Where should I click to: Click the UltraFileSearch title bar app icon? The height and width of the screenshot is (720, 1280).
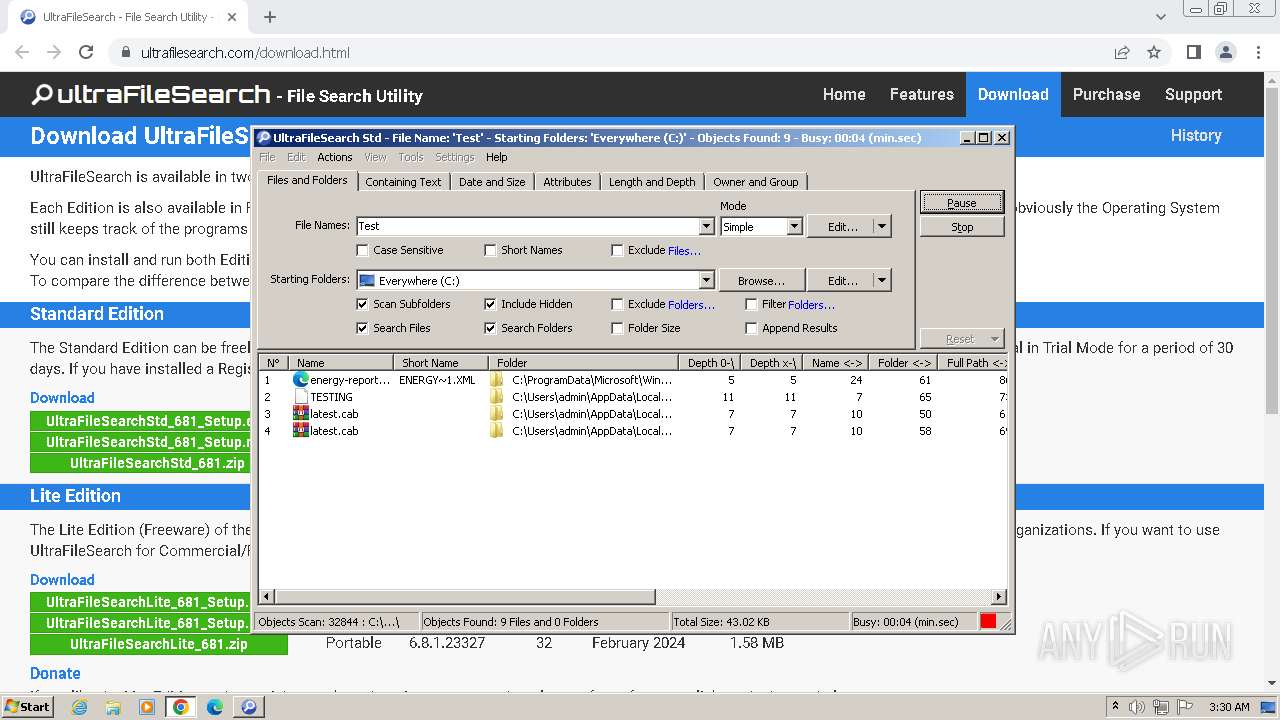[264, 138]
